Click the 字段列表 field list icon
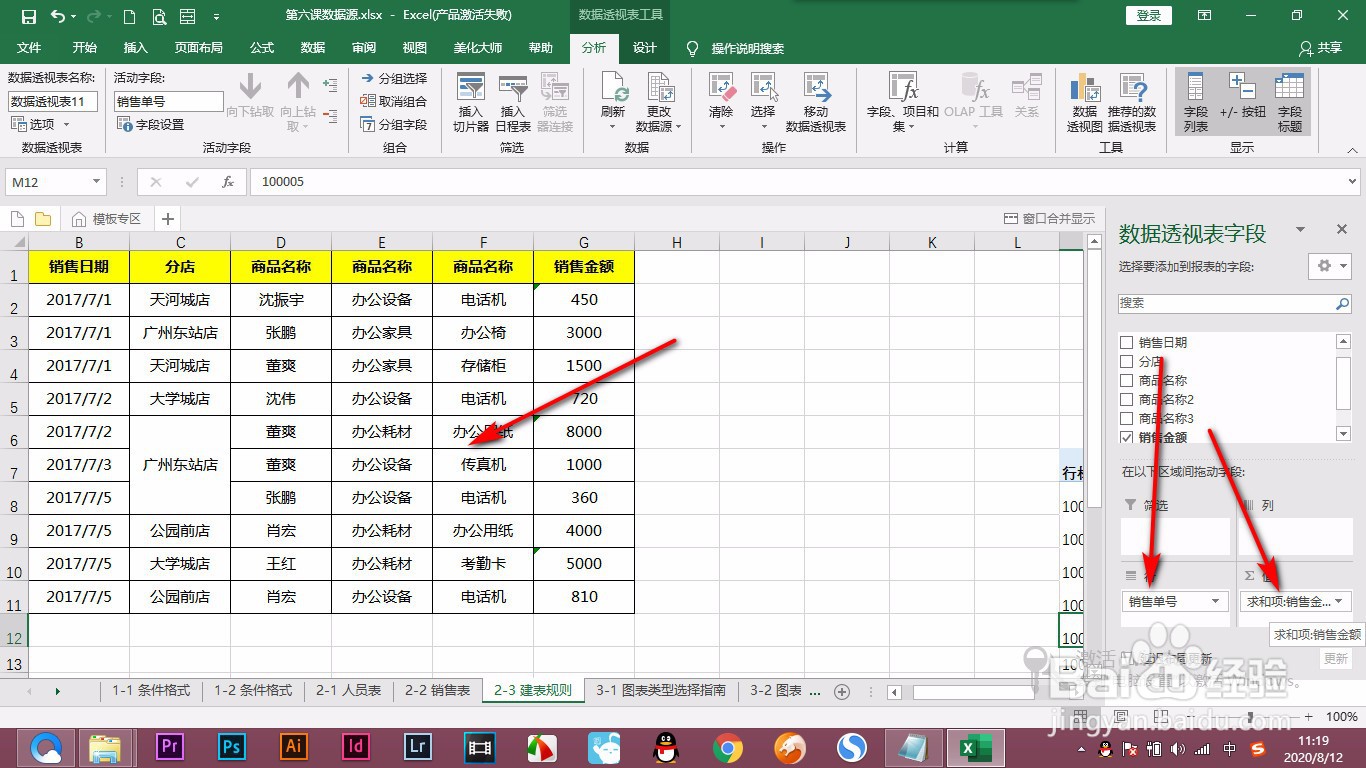 click(1198, 100)
